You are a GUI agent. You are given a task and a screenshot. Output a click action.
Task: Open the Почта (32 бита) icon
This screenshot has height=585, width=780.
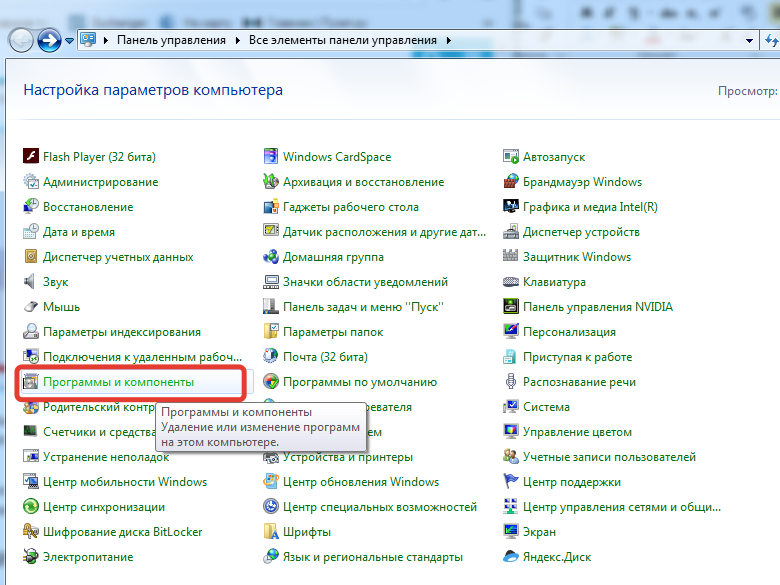click(271, 356)
